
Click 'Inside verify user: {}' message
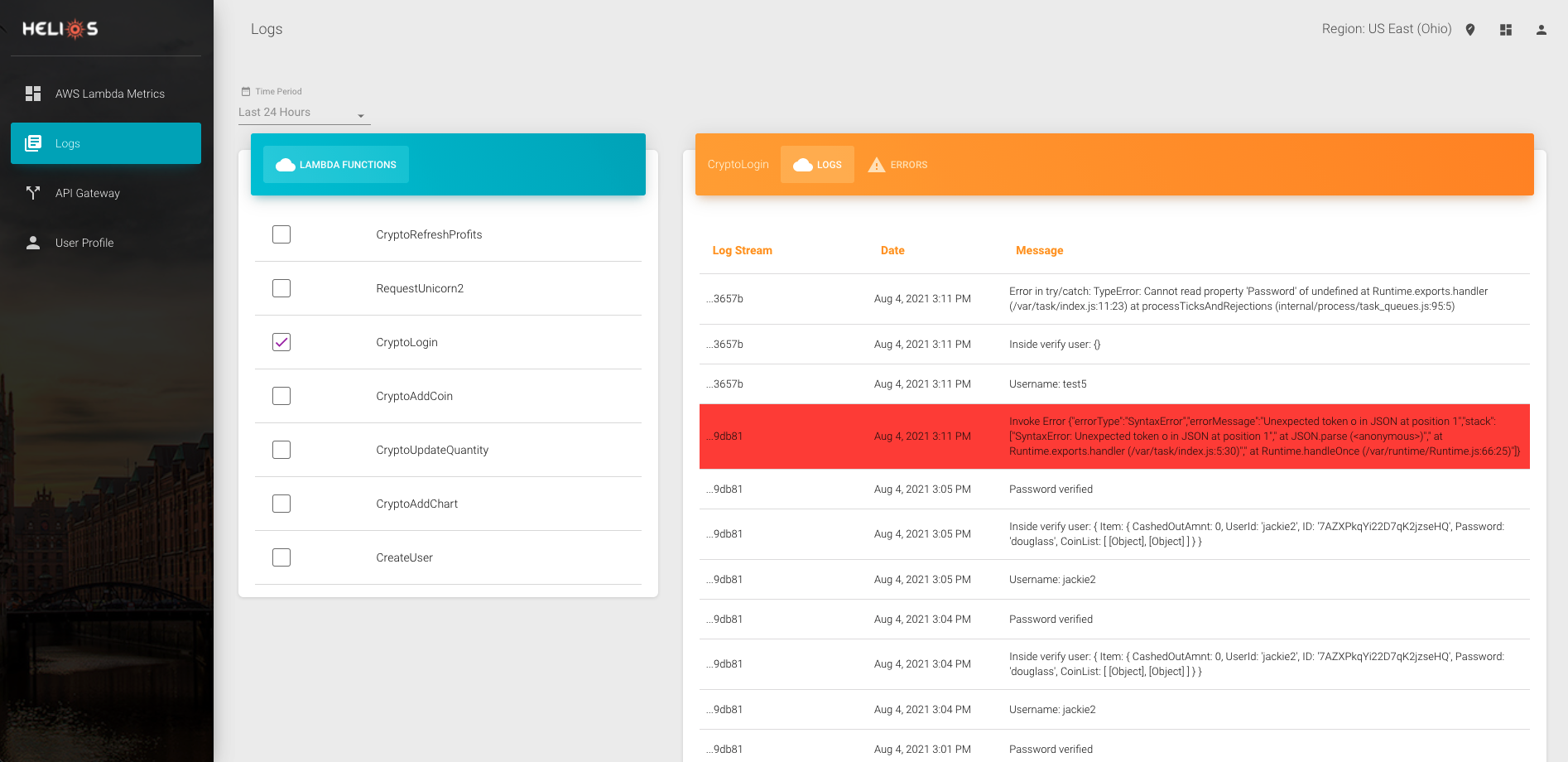(1055, 345)
